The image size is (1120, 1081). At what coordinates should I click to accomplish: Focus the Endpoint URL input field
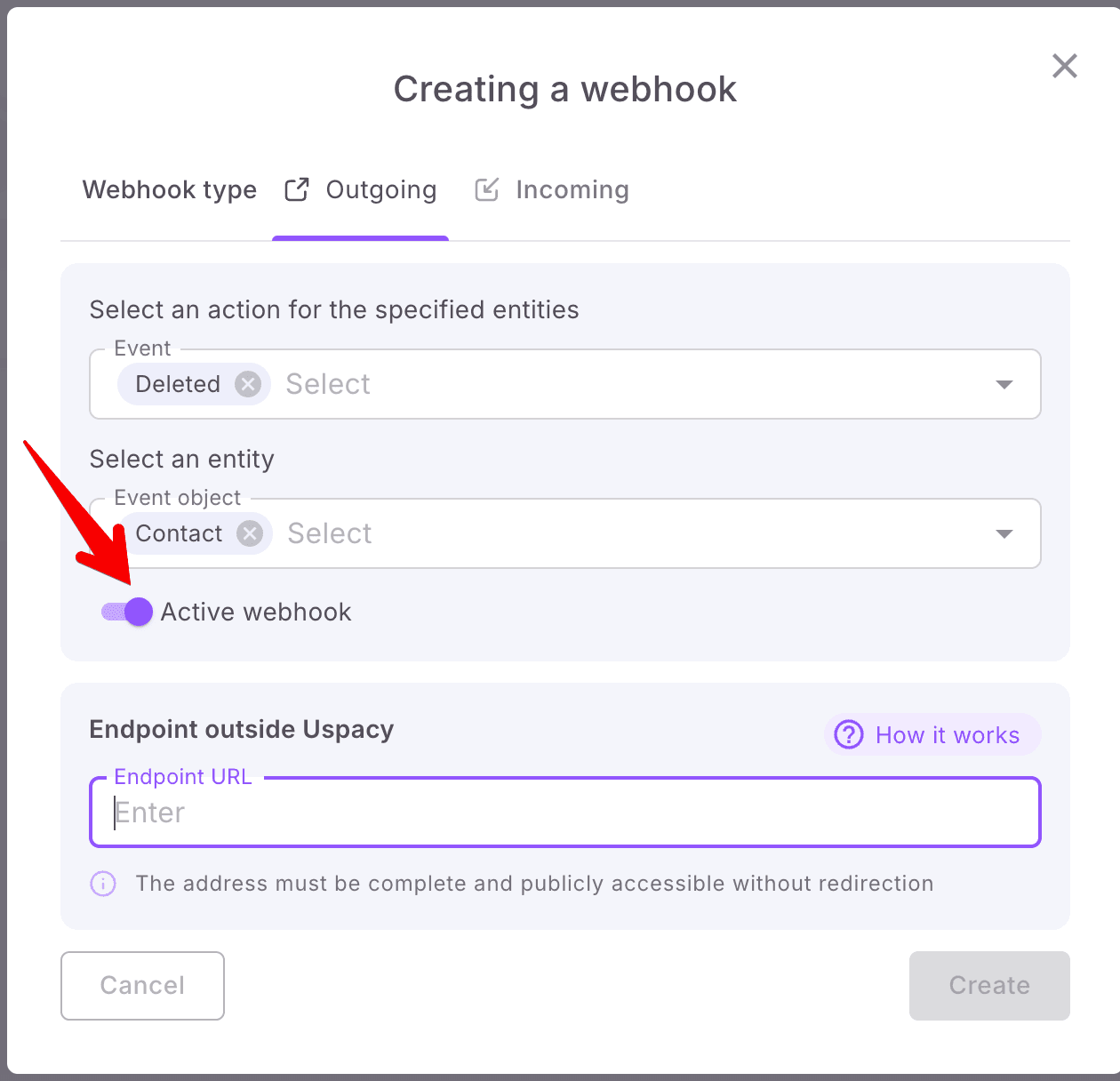[565, 813]
